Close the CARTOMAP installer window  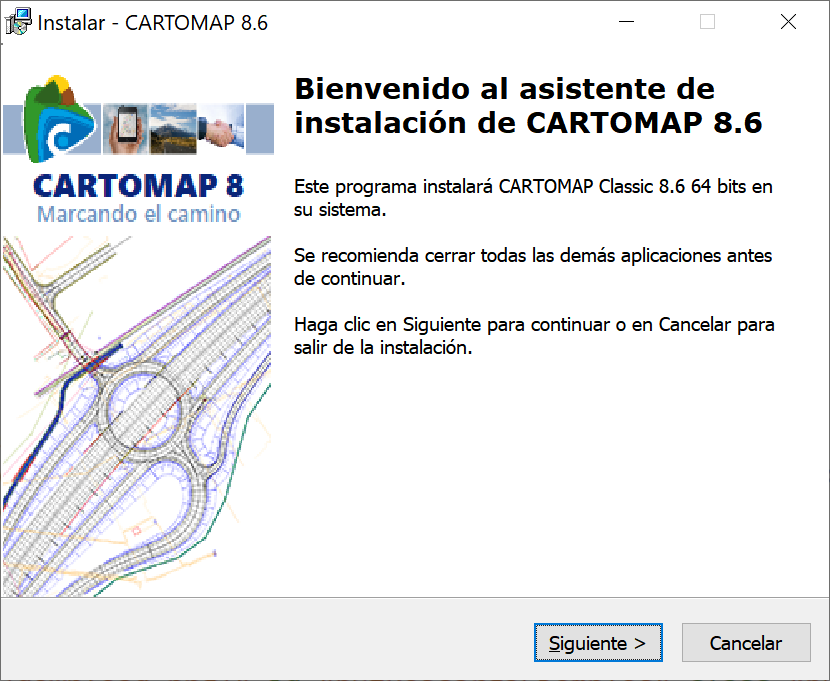tap(788, 22)
